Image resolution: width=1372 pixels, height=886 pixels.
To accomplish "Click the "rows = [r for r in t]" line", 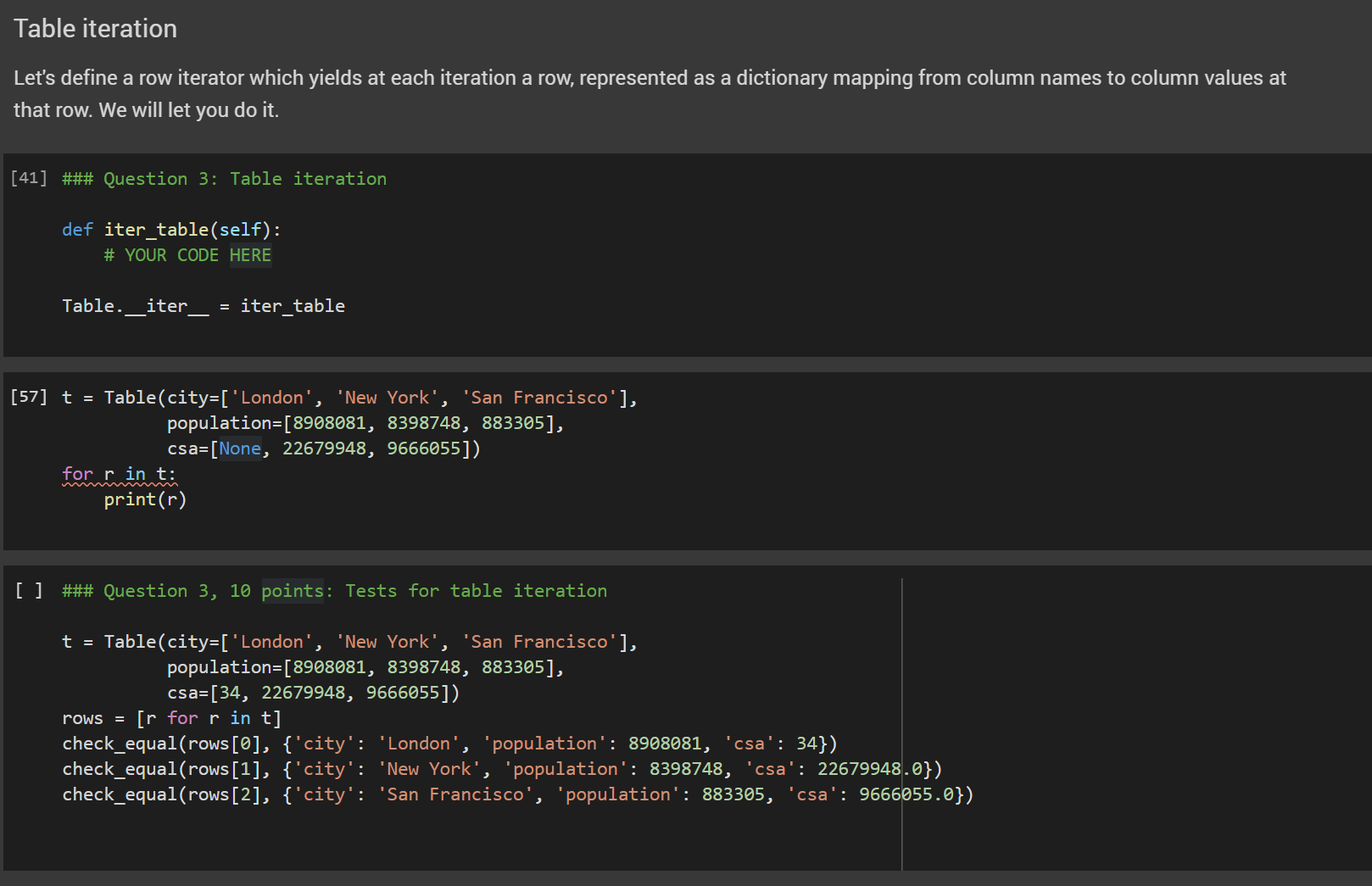I will 171,718.
